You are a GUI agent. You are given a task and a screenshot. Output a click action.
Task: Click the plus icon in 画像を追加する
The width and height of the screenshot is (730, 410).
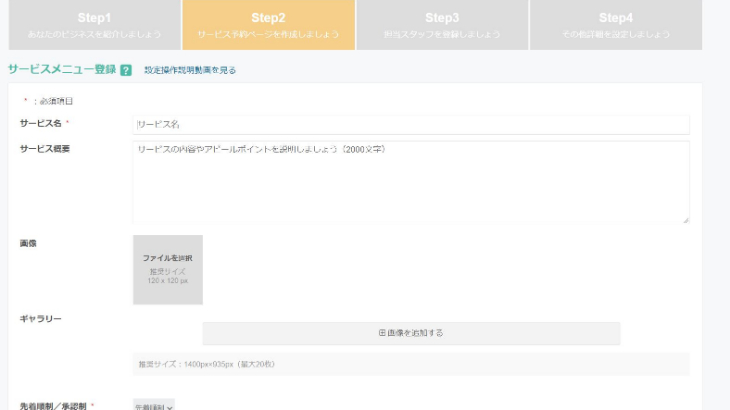pyautogui.click(x=382, y=333)
